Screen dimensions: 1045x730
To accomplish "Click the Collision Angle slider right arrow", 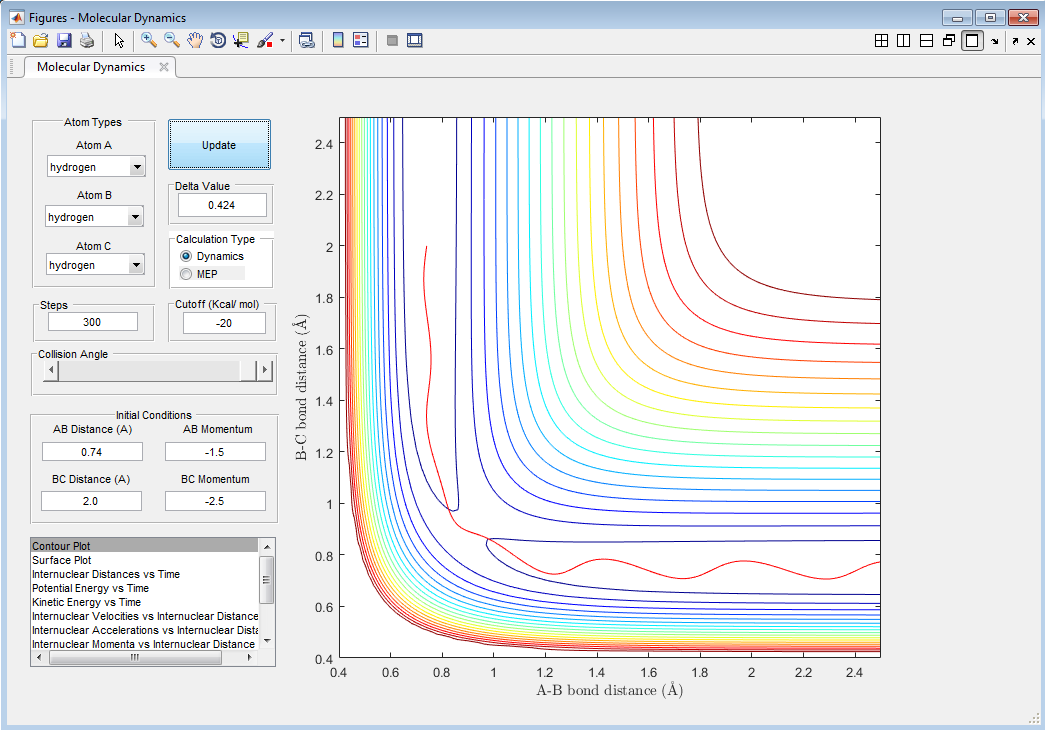I will [265, 371].
